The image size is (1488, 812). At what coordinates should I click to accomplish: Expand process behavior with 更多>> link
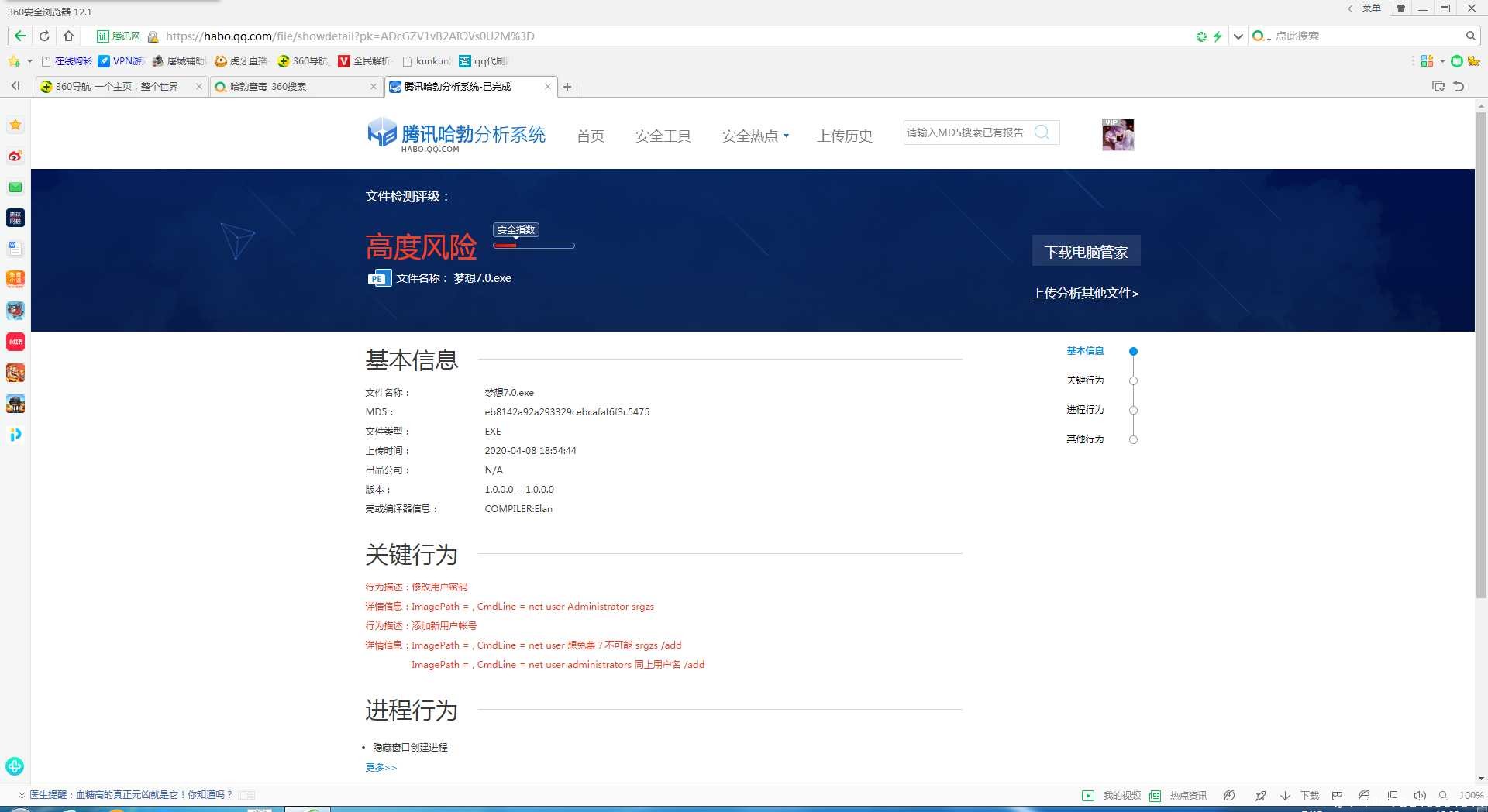381,768
